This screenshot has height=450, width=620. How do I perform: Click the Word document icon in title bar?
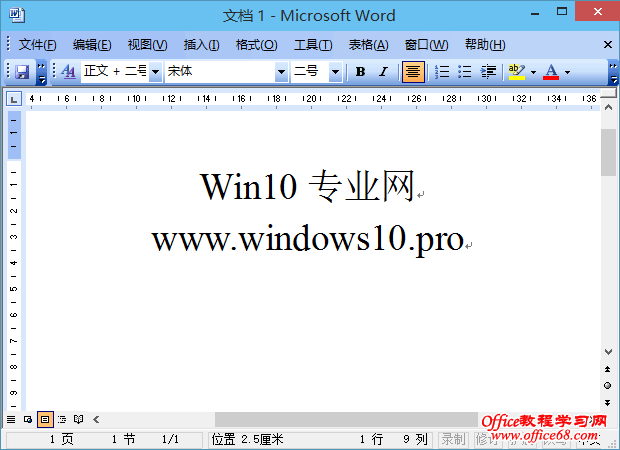pyautogui.click(x=17, y=15)
